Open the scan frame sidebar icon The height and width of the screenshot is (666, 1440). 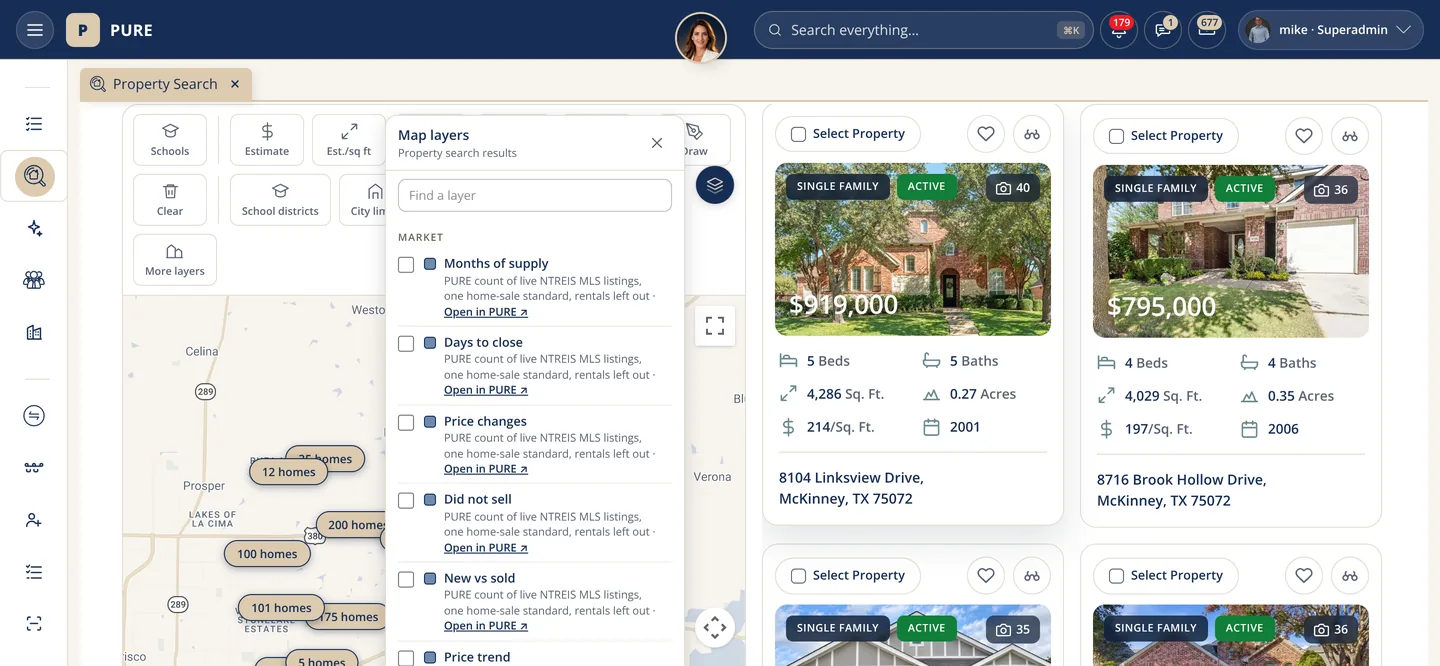tap(34, 624)
